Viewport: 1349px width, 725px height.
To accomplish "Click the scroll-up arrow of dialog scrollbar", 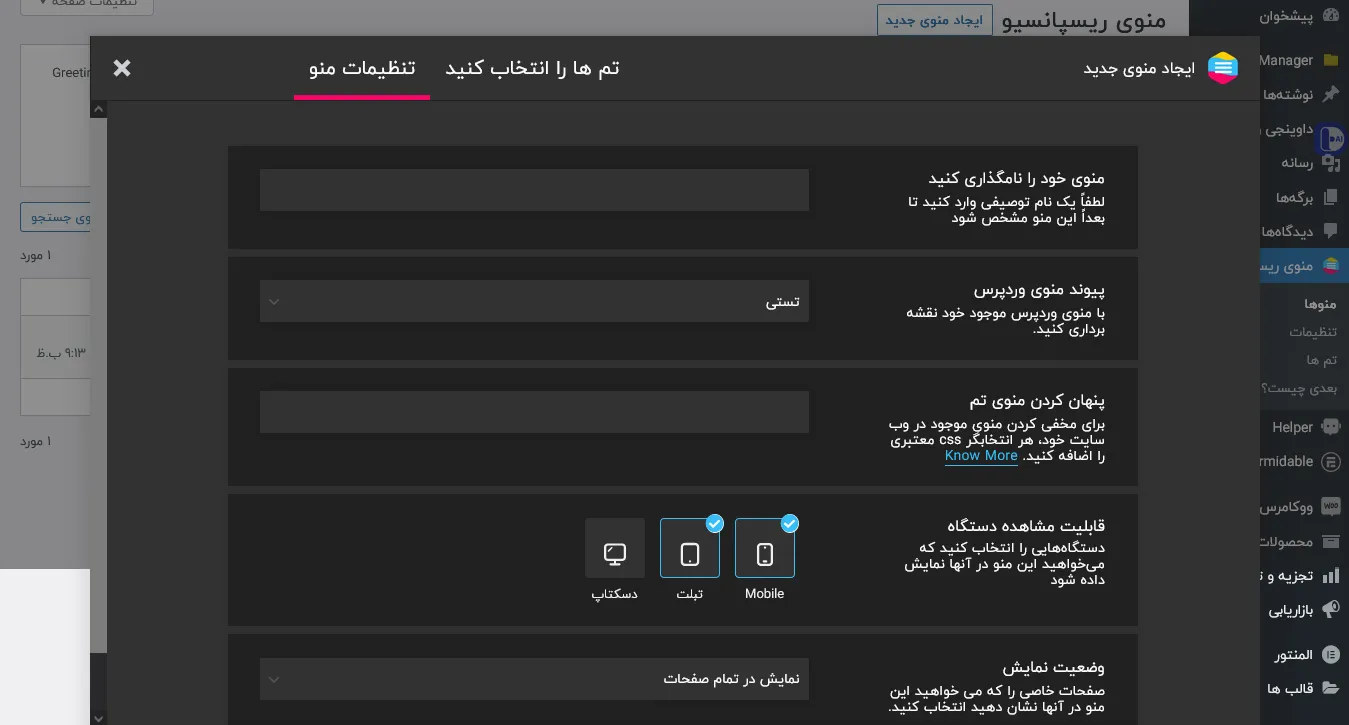I will (98, 109).
